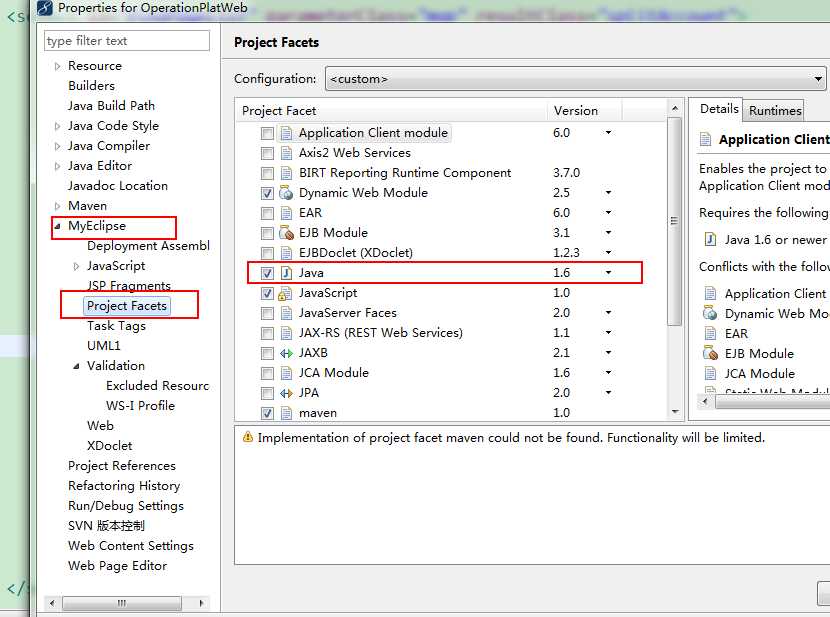Click the EJB Module bean icon
Viewport: 830px width, 617px height.
[x=286, y=233]
